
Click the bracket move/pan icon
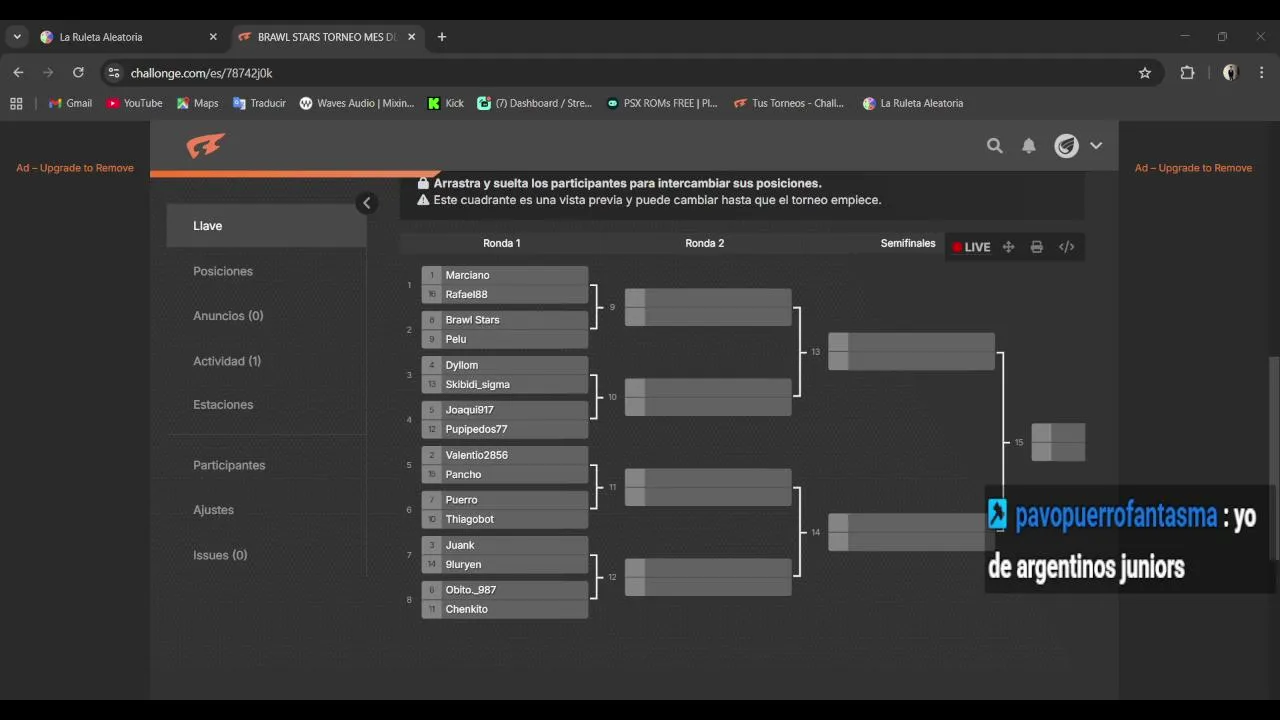tap(1009, 247)
